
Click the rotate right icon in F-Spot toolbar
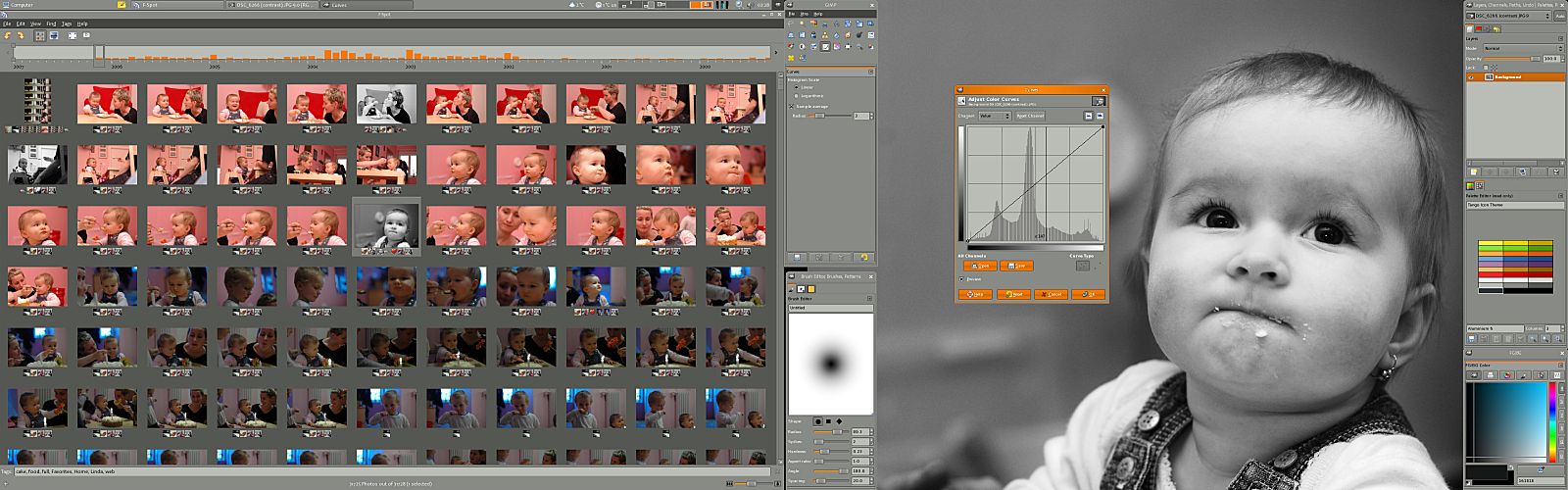click(20, 35)
